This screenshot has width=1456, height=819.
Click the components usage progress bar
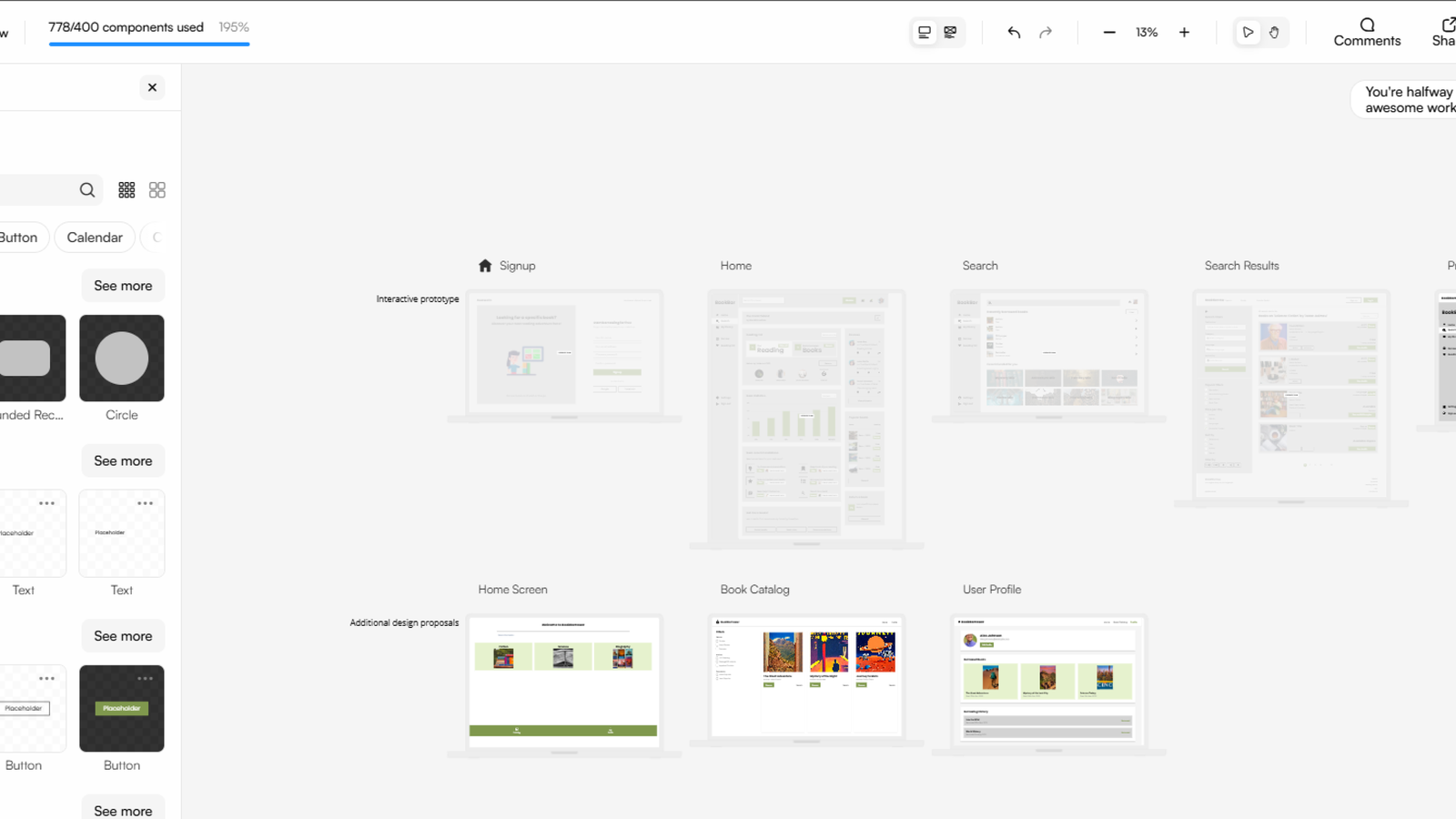(x=149, y=44)
